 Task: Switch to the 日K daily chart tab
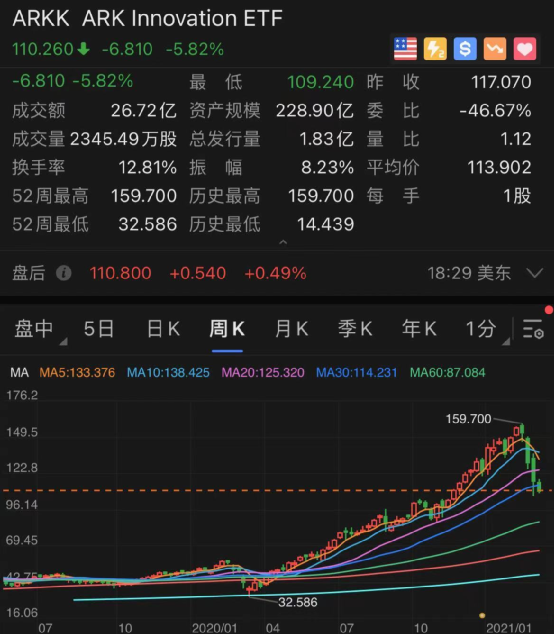click(x=163, y=328)
